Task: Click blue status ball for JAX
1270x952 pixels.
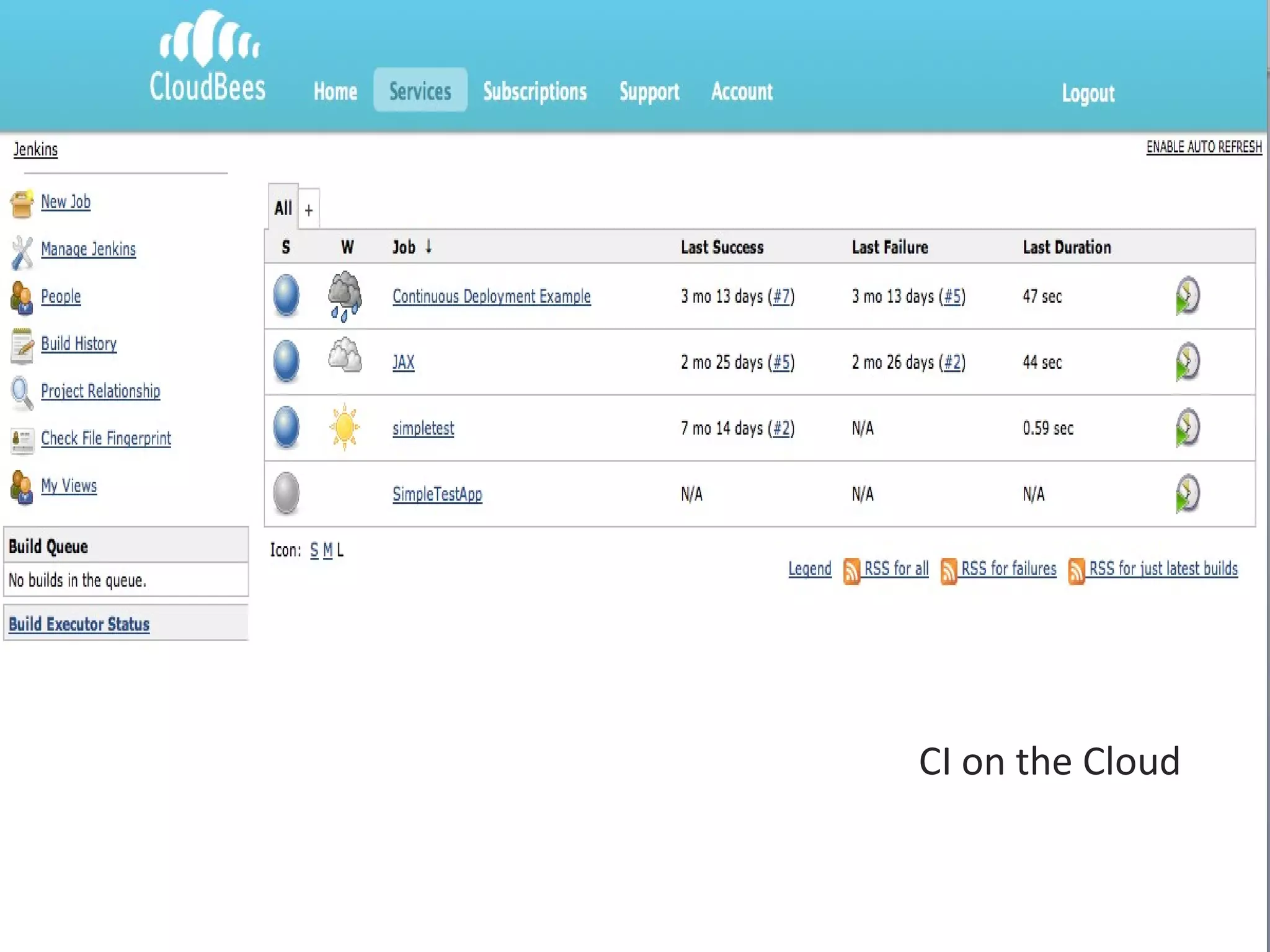Action: (x=286, y=361)
